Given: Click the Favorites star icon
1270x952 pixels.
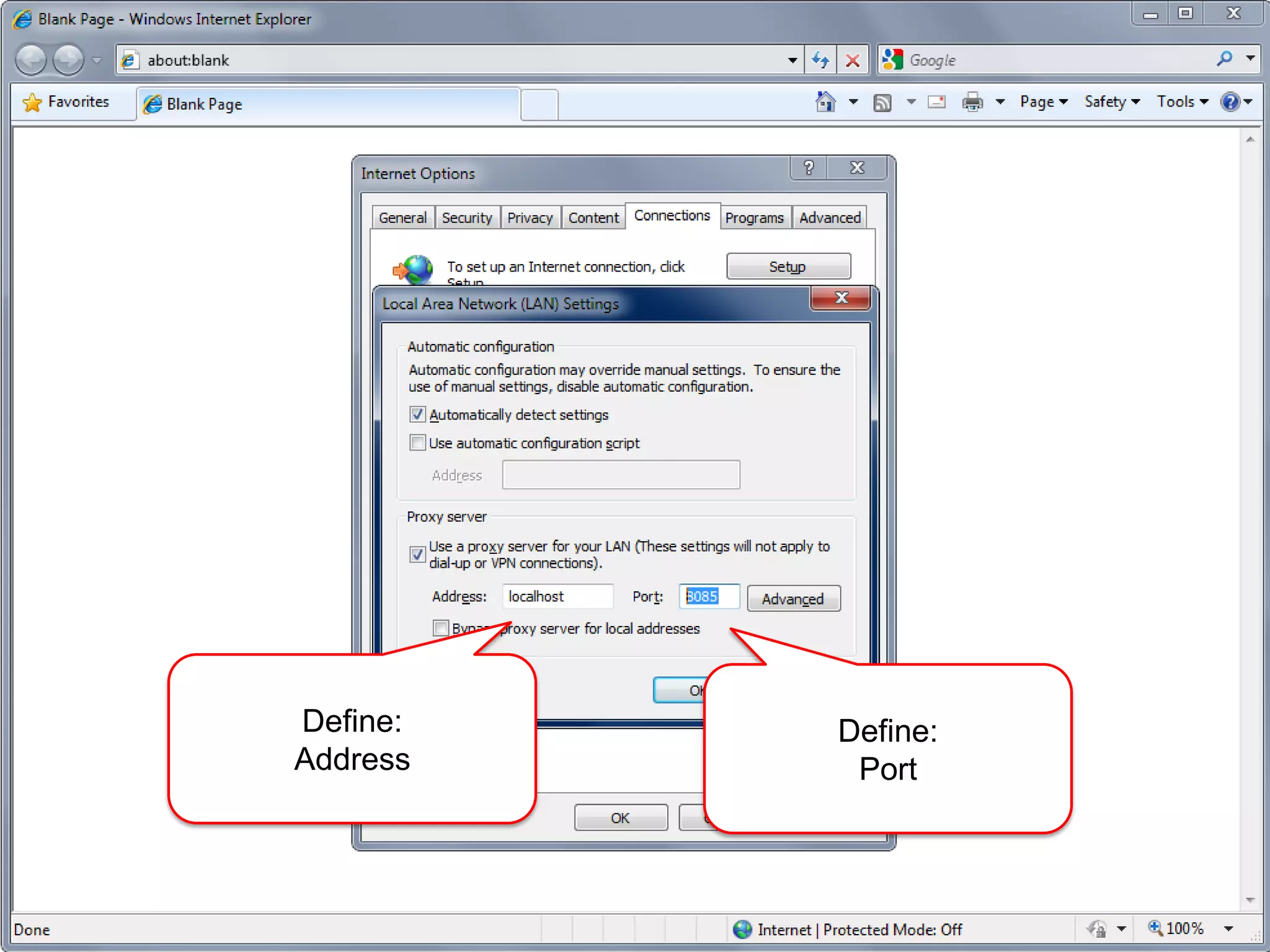Looking at the screenshot, I should pyautogui.click(x=32, y=102).
